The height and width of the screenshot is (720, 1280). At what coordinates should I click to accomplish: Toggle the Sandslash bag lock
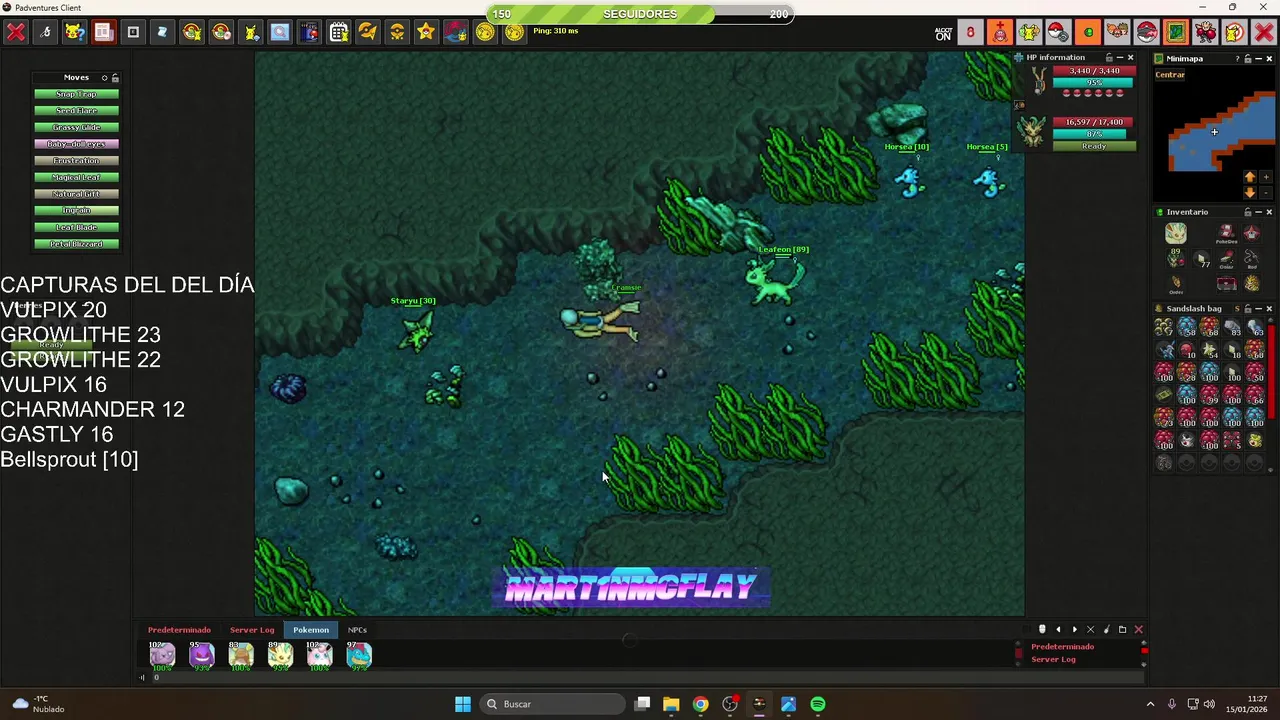point(1248,309)
